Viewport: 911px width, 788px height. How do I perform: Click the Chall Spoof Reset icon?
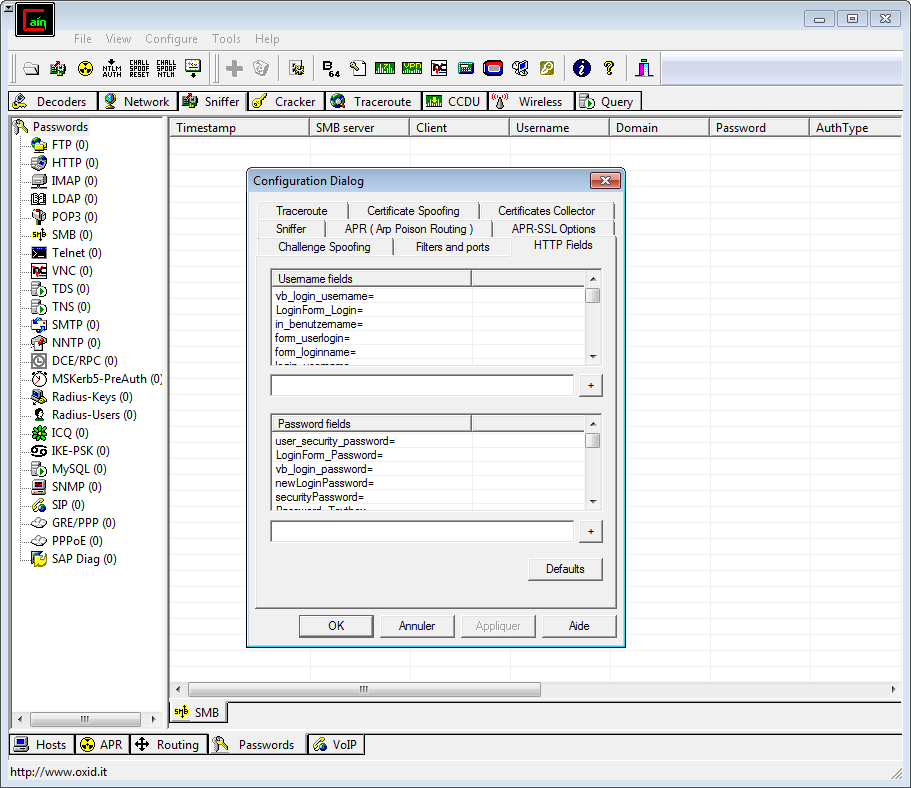click(139, 69)
